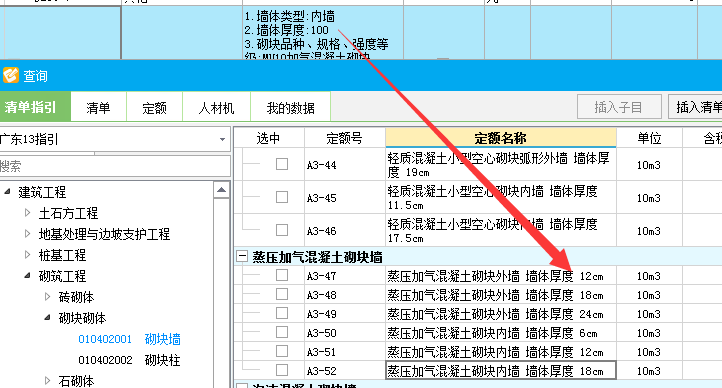Click cell 蒸压加气混凝土砌块外墙 墙体厚度 18cm
Viewport: 722px width, 388px height.
501,295
